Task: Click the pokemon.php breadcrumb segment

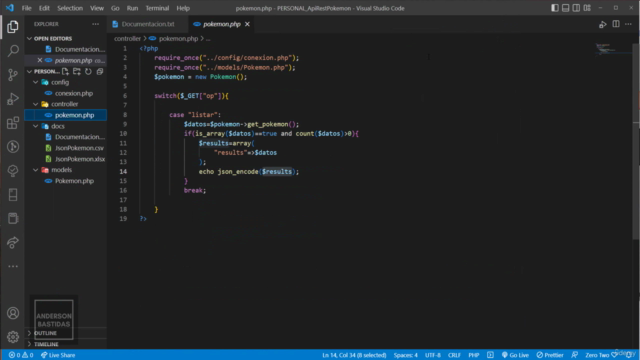Action: (178, 38)
